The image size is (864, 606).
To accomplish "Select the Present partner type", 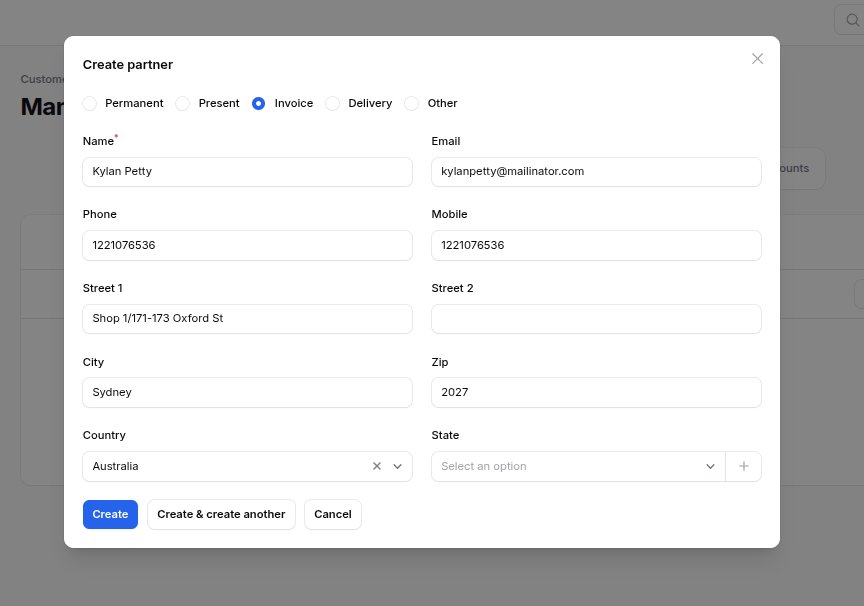I will [182, 103].
